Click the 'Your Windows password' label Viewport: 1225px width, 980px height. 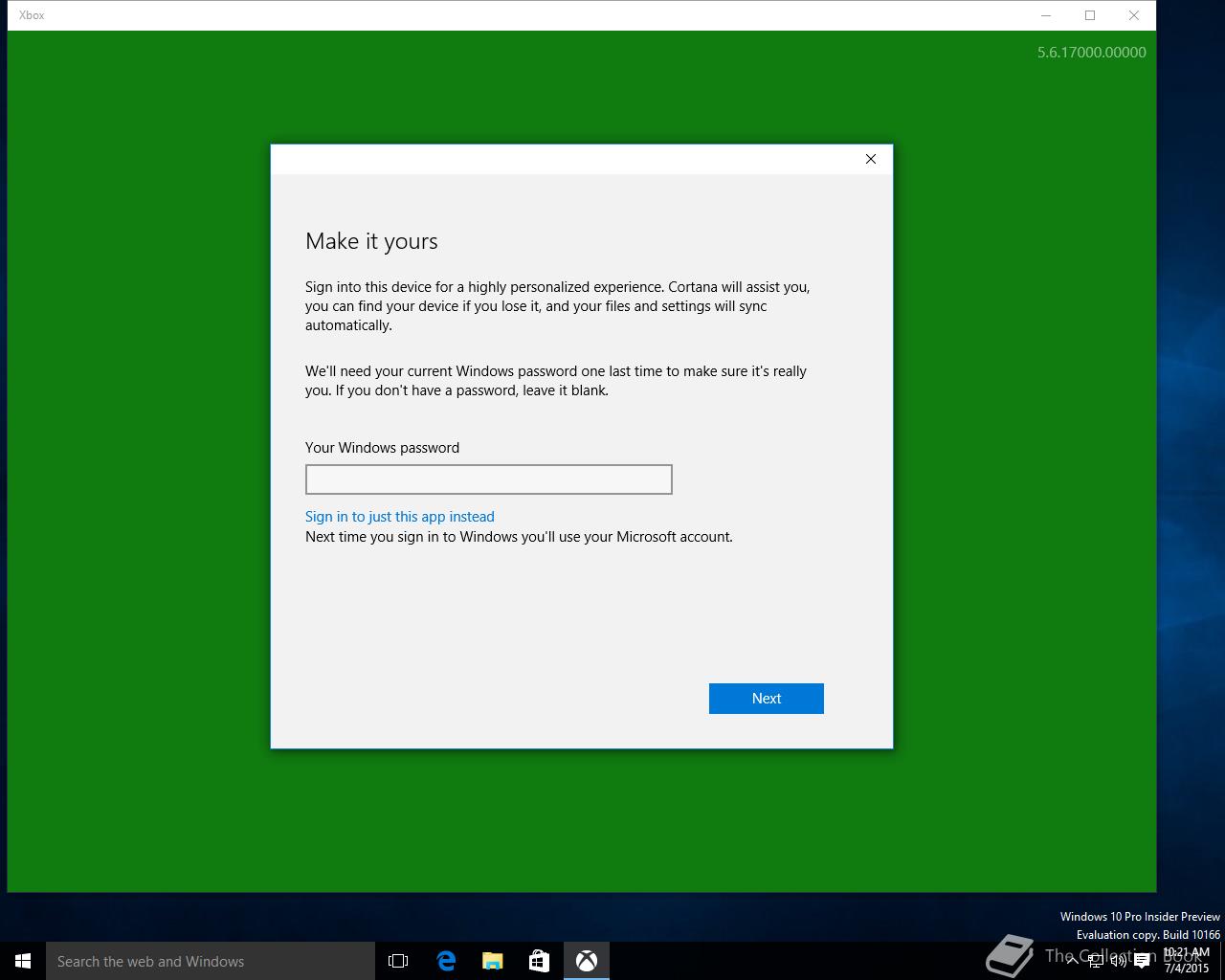point(382,448)
